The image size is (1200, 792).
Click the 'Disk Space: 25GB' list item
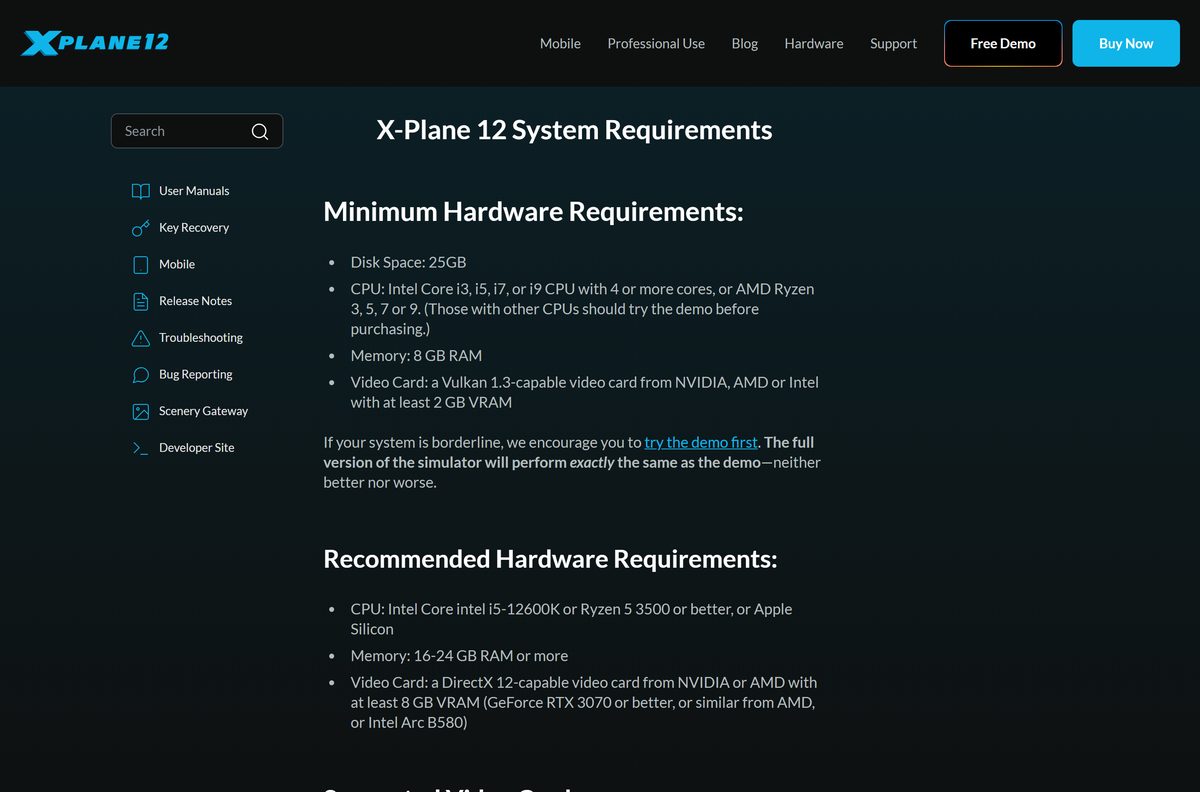coord(408,262)
